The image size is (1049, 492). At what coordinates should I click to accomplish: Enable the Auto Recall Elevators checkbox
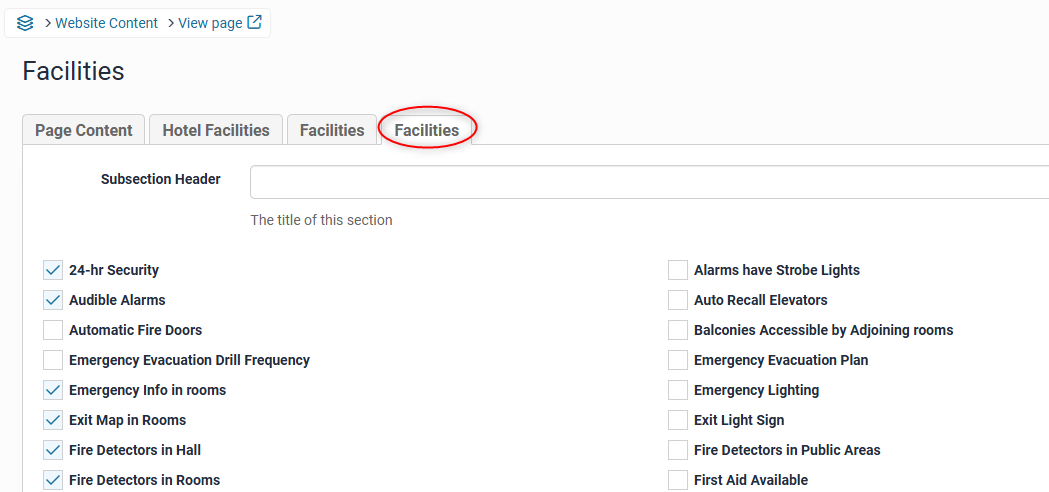pyautogui.click(x=678, y=300)
